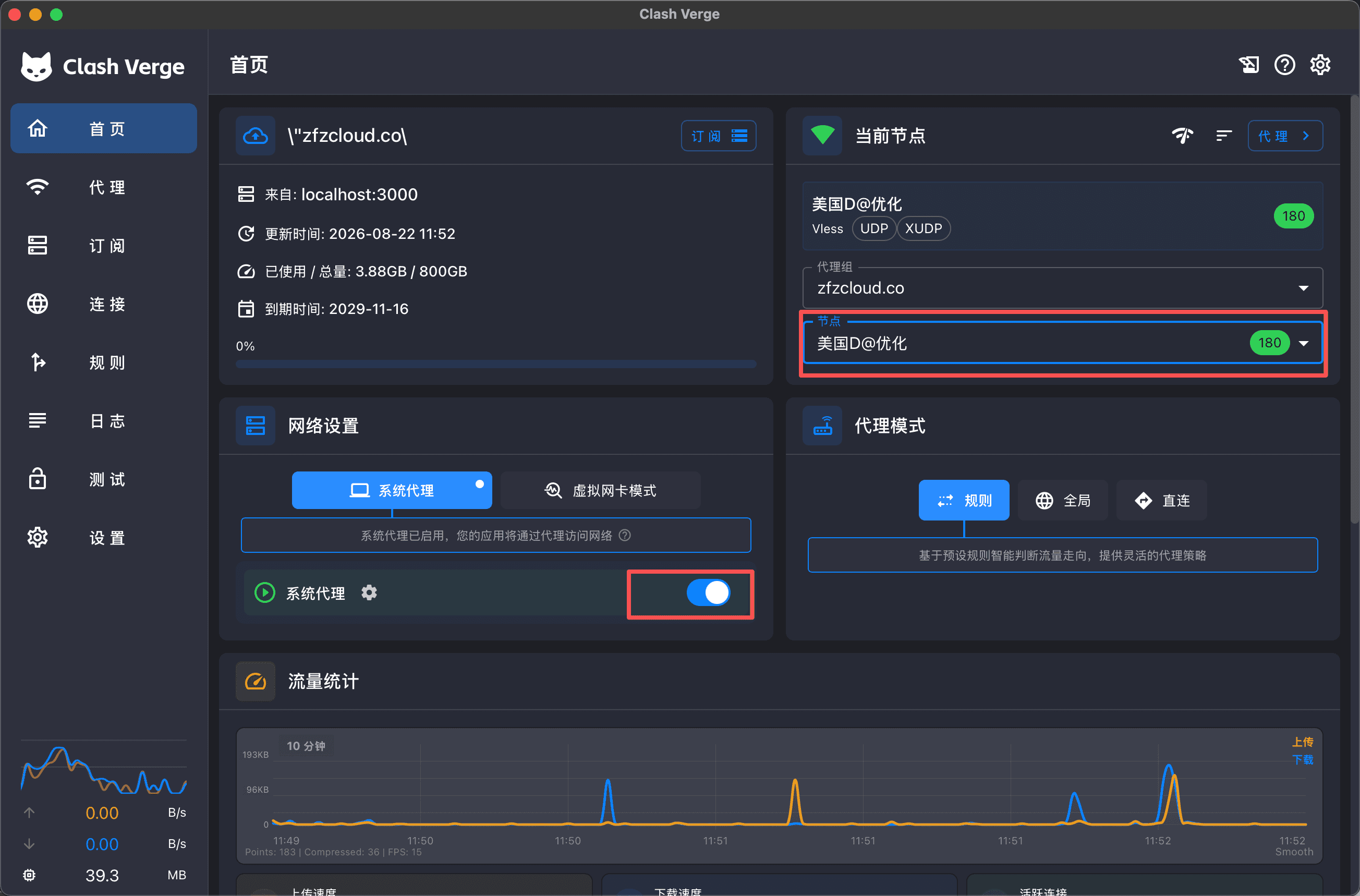Open 订阅 page in sidebar
This screenshot has height=896, width=1360.
point(103,245)
